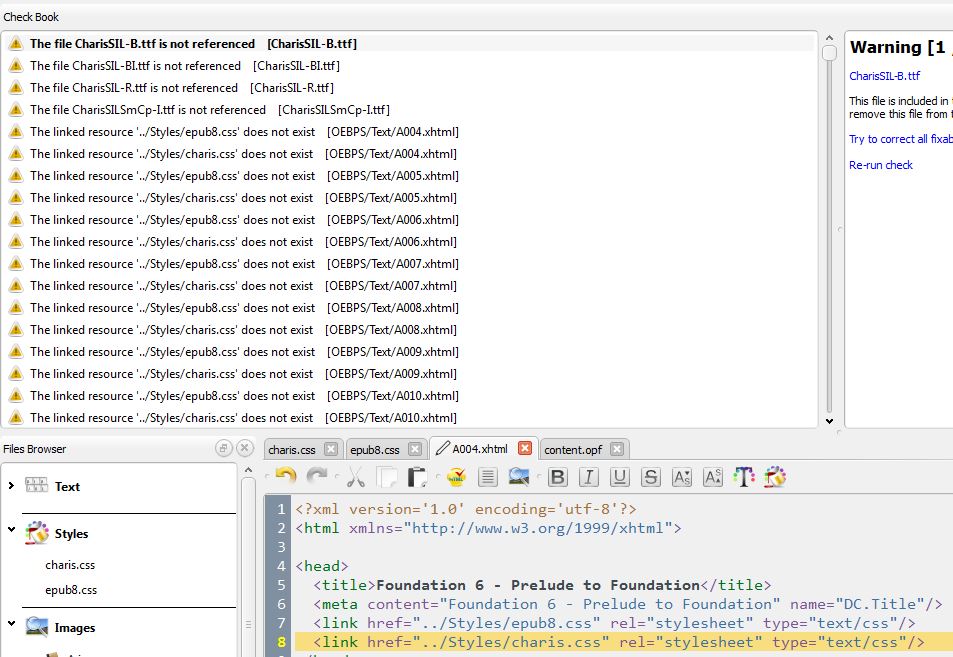
Task: Switch to the epub8.css tab
Action: [375, 450]
